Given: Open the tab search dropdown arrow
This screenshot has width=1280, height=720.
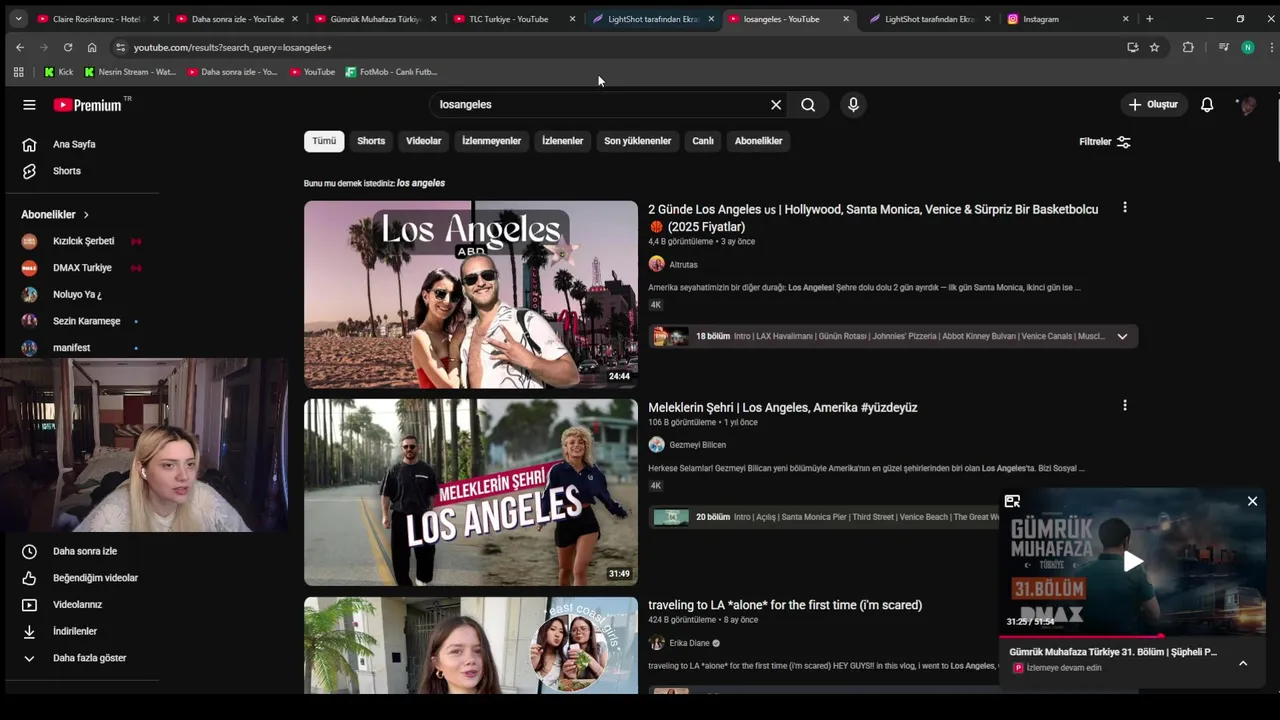Looking at the screenshot, I should [18, 19].
